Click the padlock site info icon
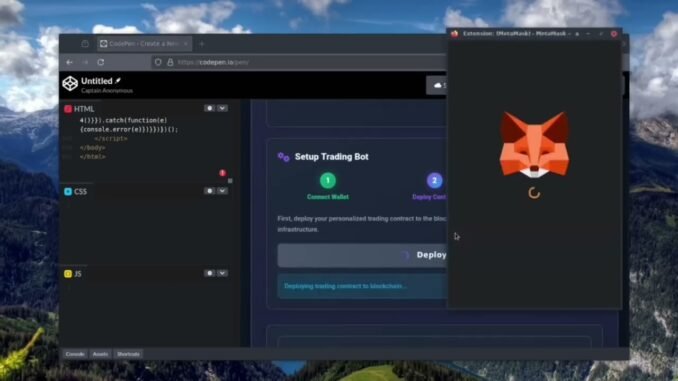This screenshot has width=678, height=381. [x=170, y=62]
